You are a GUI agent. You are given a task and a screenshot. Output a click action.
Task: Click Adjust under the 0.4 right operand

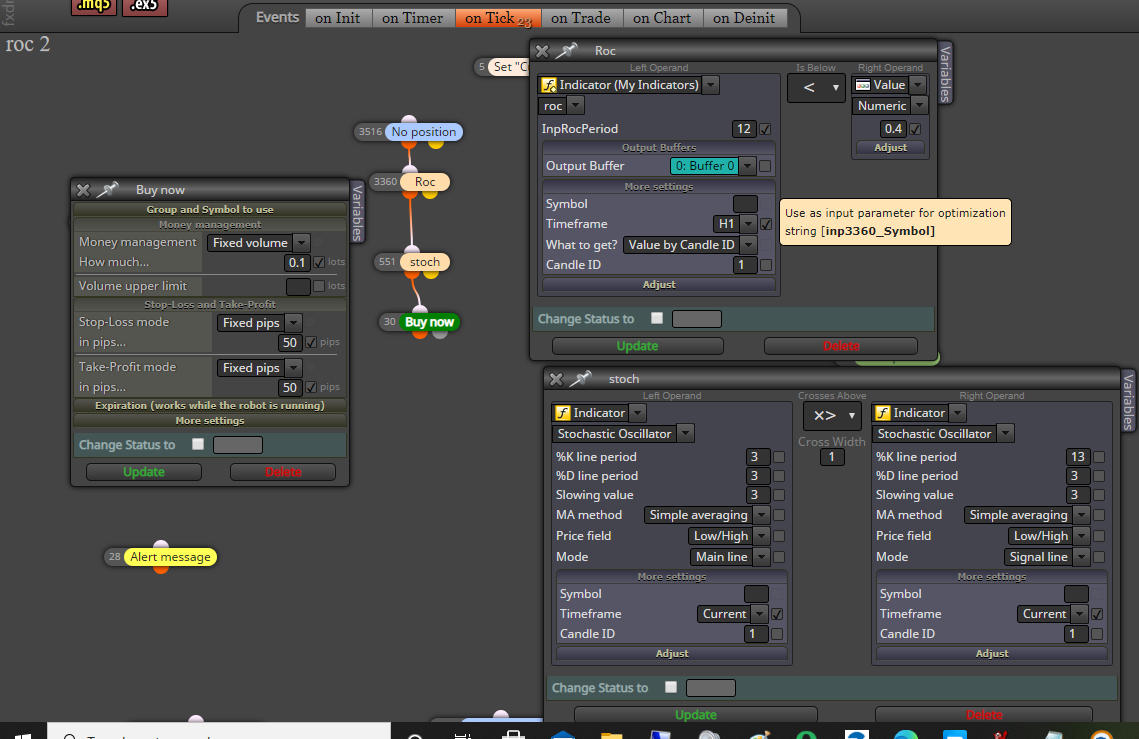[891, 148]
